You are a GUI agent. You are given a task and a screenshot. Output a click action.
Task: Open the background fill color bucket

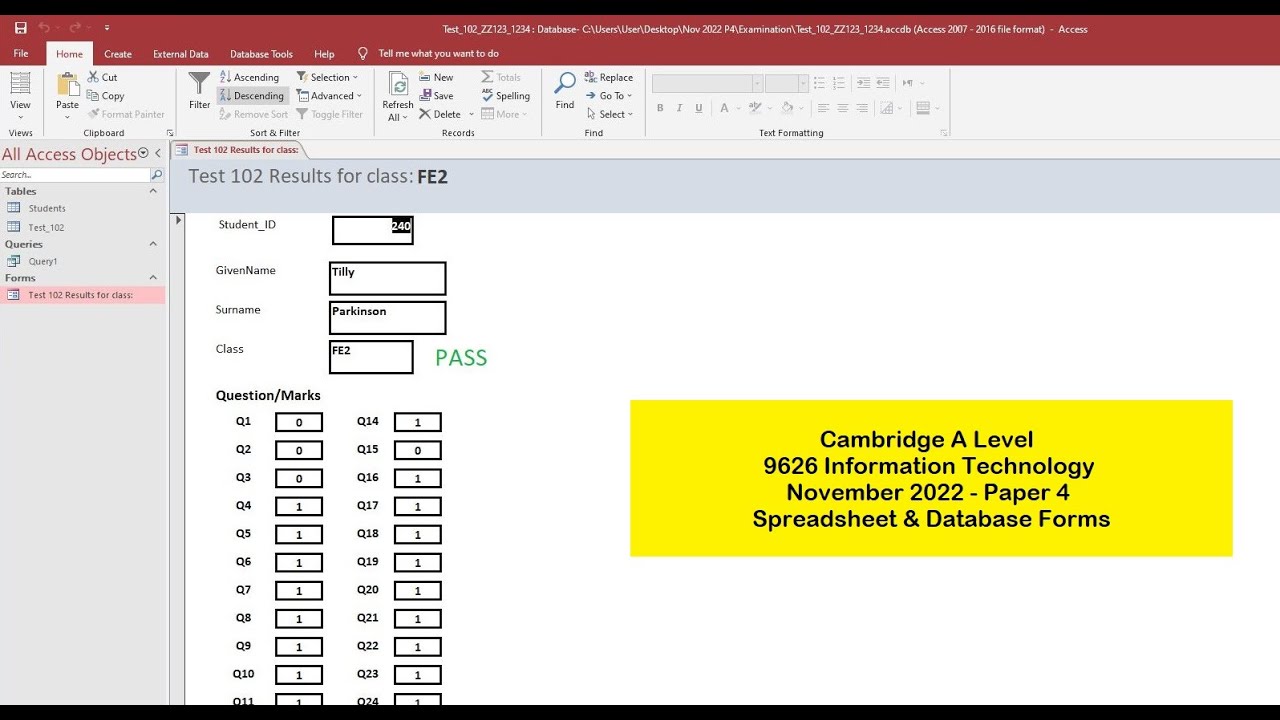(786, 108)
